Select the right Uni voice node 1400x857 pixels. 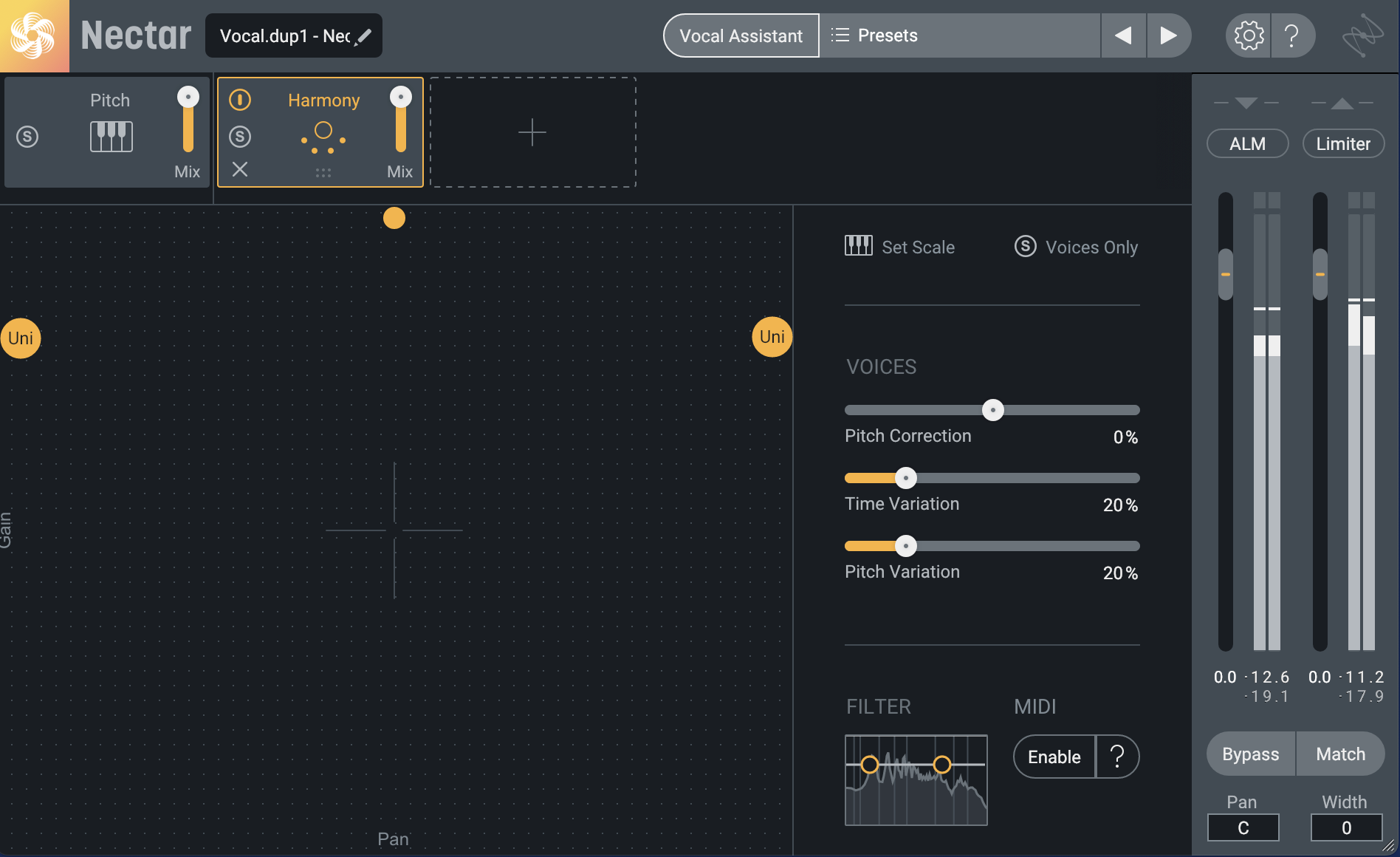[772, 337]
